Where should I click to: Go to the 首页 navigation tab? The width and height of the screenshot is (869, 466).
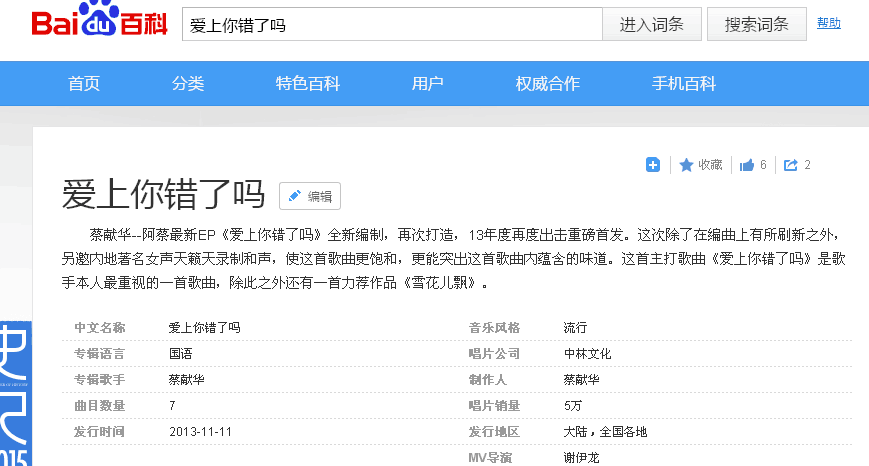click(x=84, y=84)
